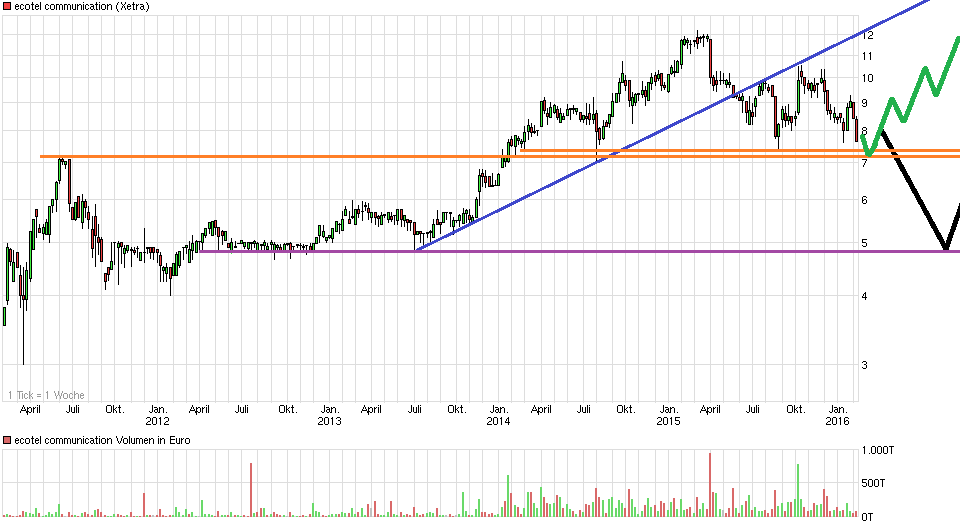This screenshot has width=960, height=526.
Task: Click price axis value 9
Action: point(865,103)
